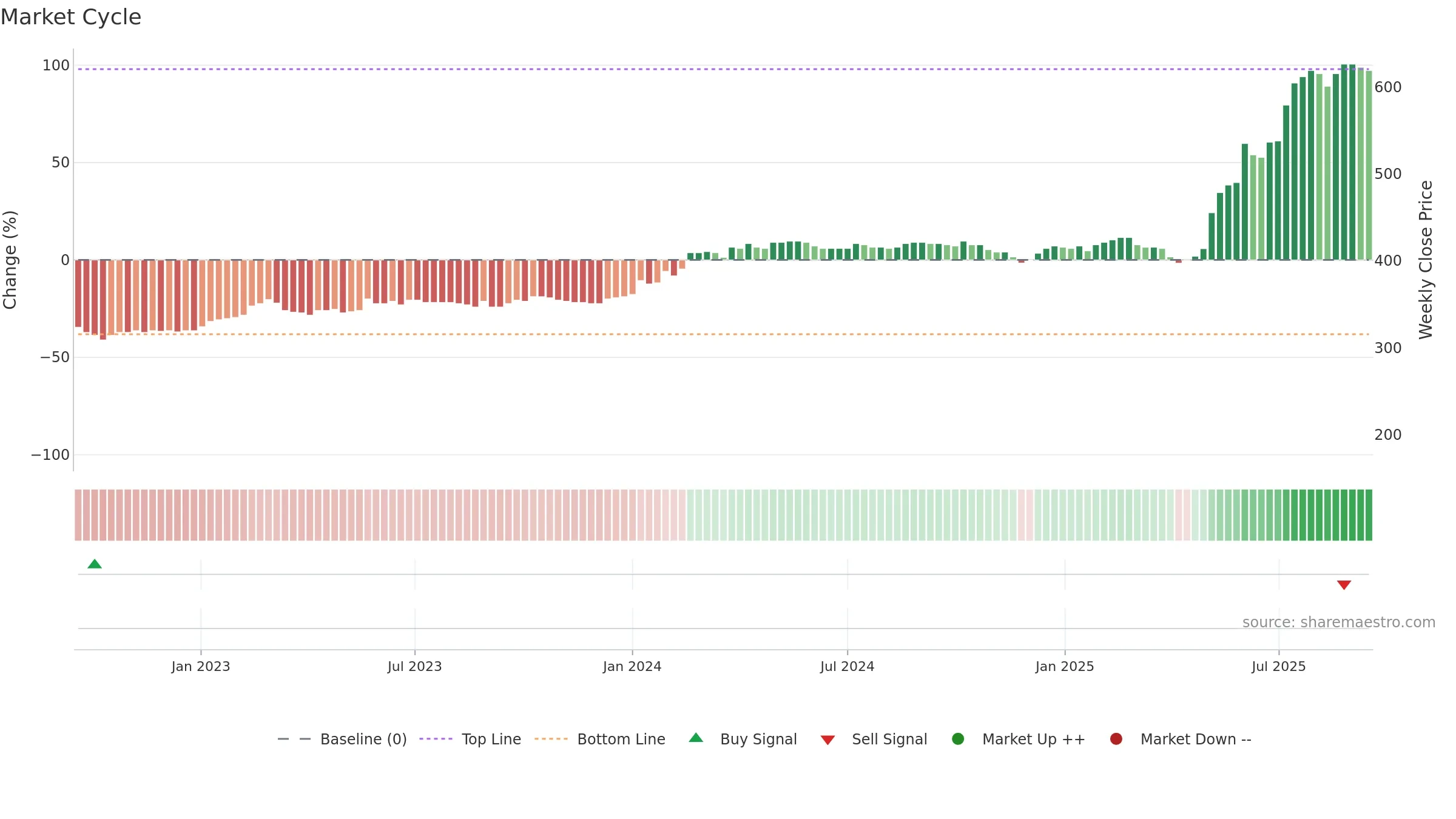Click the orange dotted line legend sample
The image size is (1456, 819).
[x=551, y=739]
